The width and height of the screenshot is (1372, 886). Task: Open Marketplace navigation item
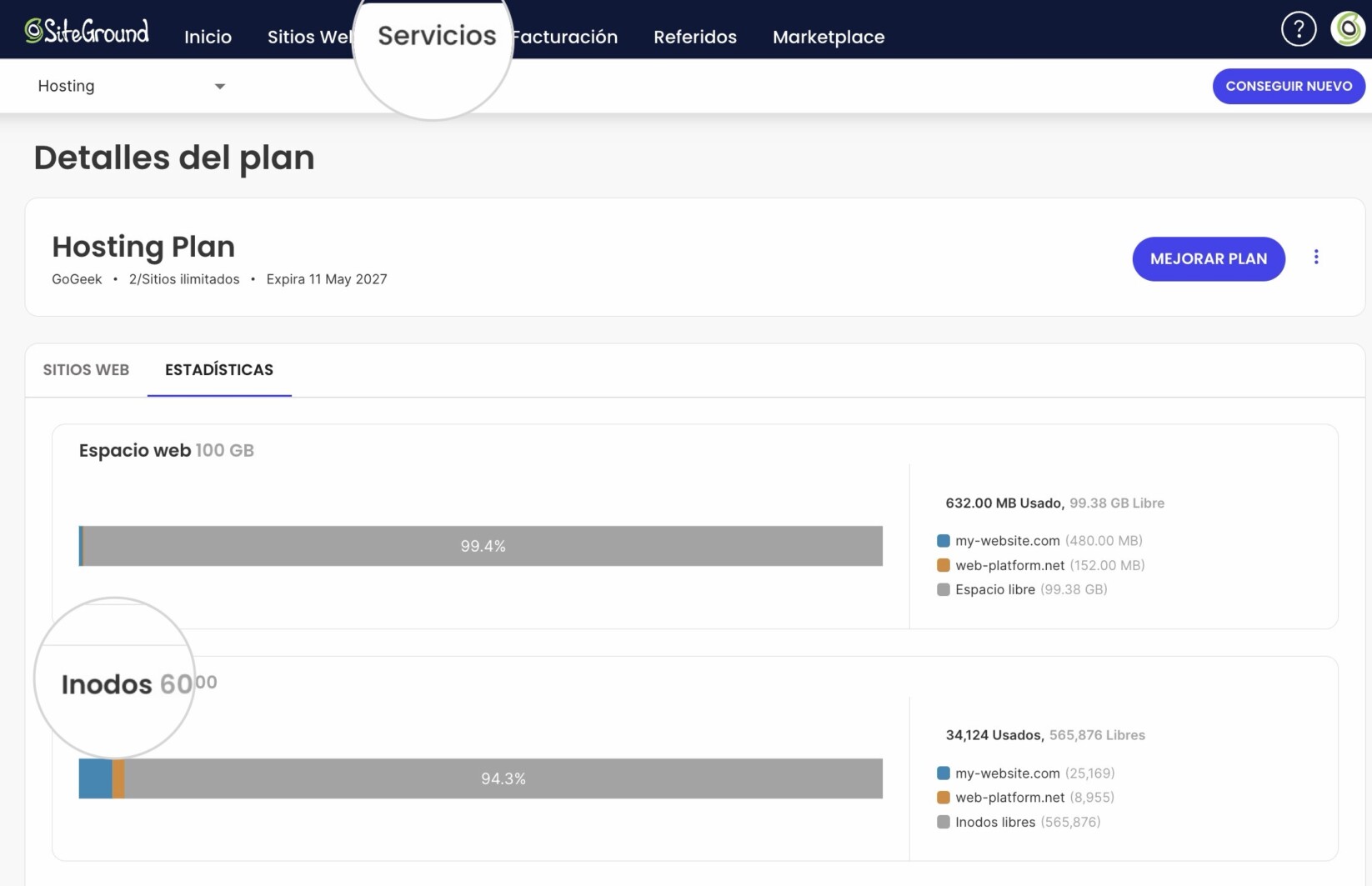click(829, 37)
